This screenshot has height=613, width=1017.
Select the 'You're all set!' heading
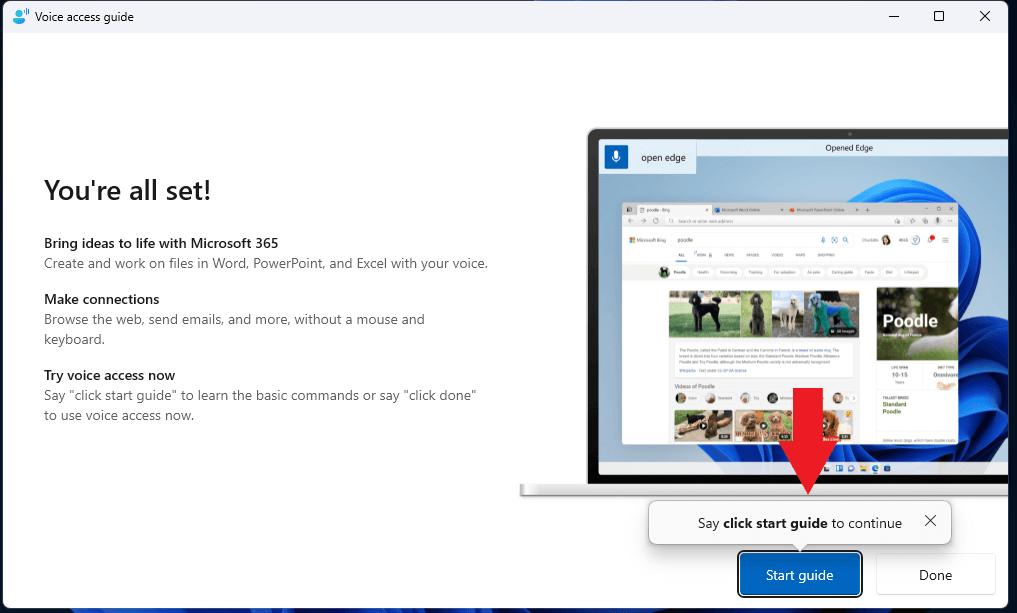tap(127, 190)
